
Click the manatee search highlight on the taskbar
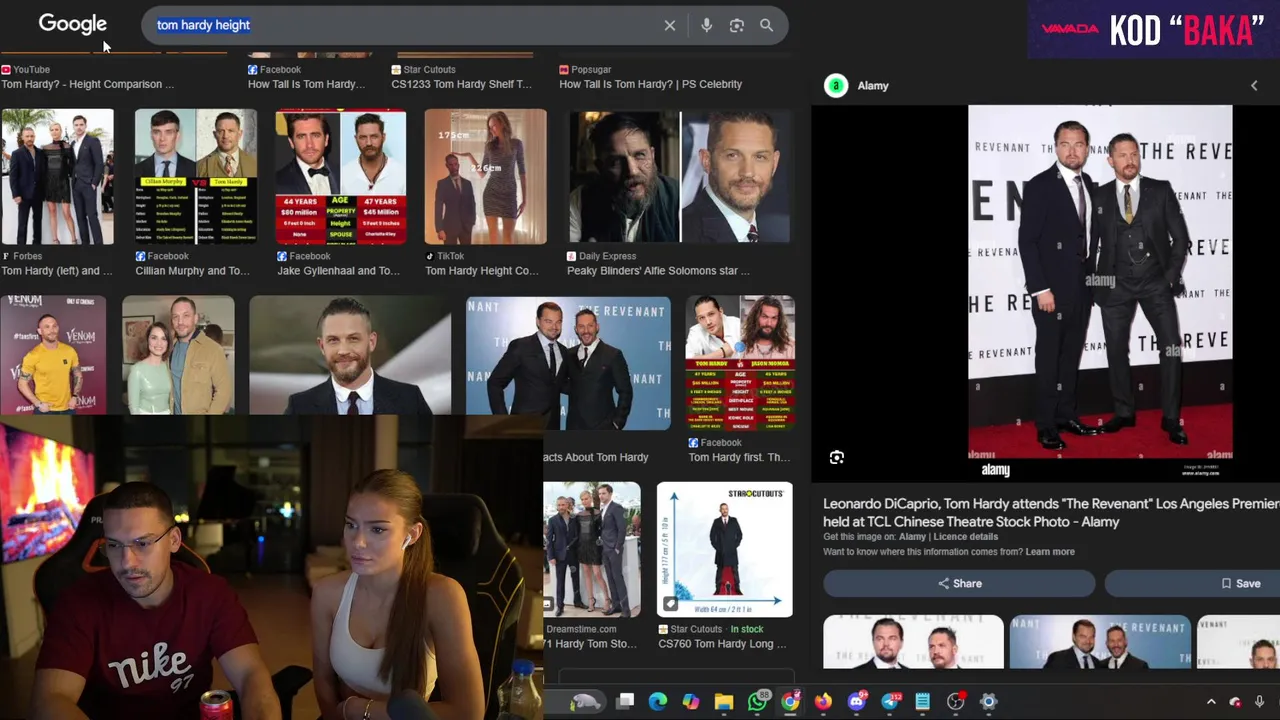(x=585, y=702)
